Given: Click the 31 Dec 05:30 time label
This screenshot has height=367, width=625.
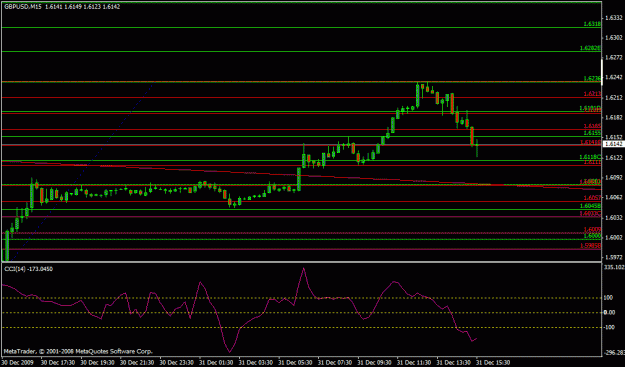Looking at the screenshot, I should point(295,363).
